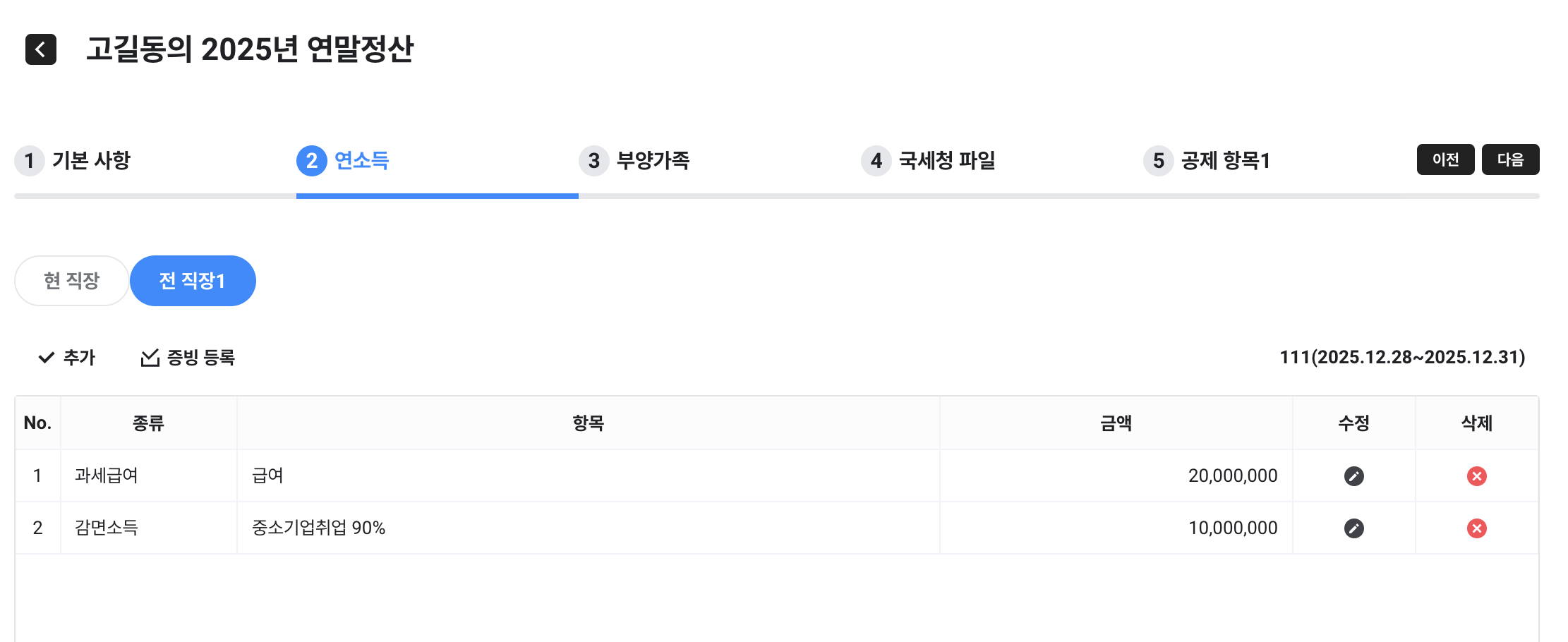The width and height of the screenshot is (1568, 642).
Task: Edit the 감면소득 row with pencil icon
Action: [1353, 528]
